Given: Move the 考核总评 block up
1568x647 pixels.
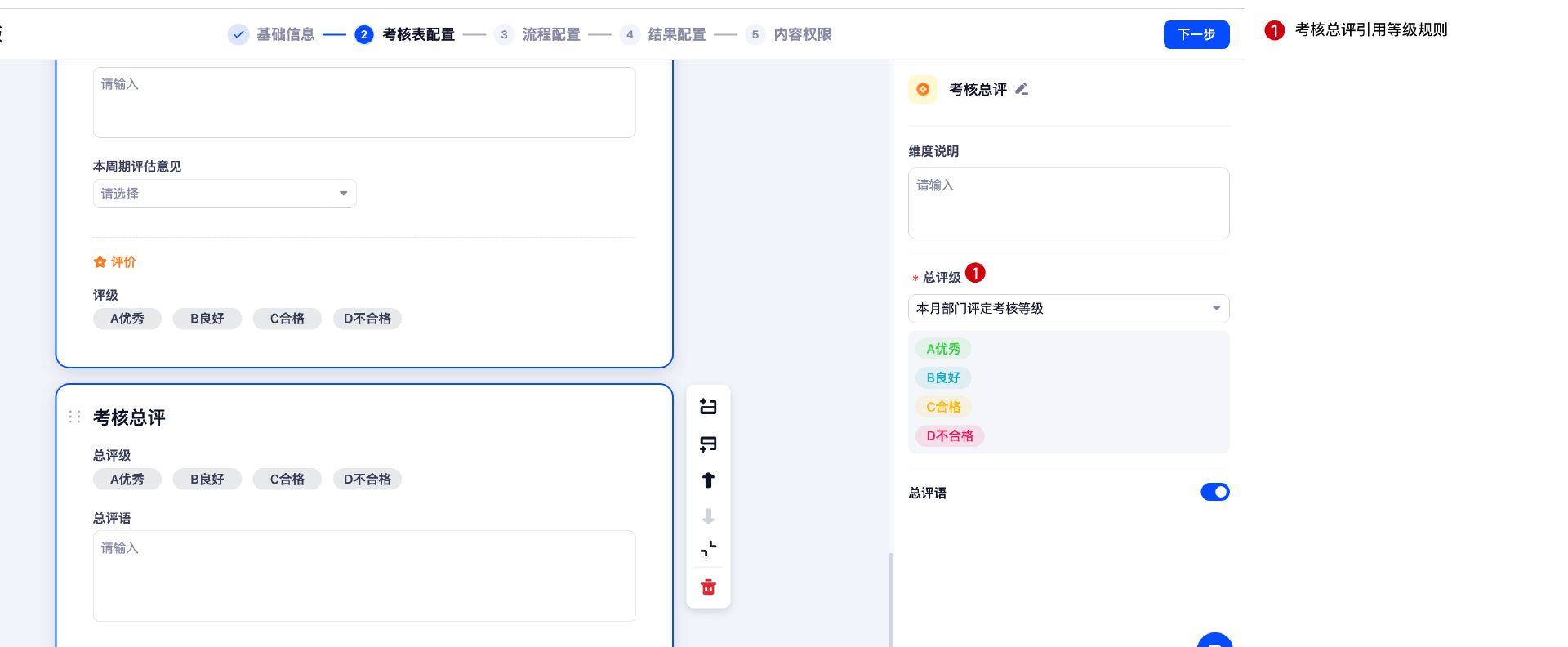Looking at the screenshot, I should tap(708, 480).
